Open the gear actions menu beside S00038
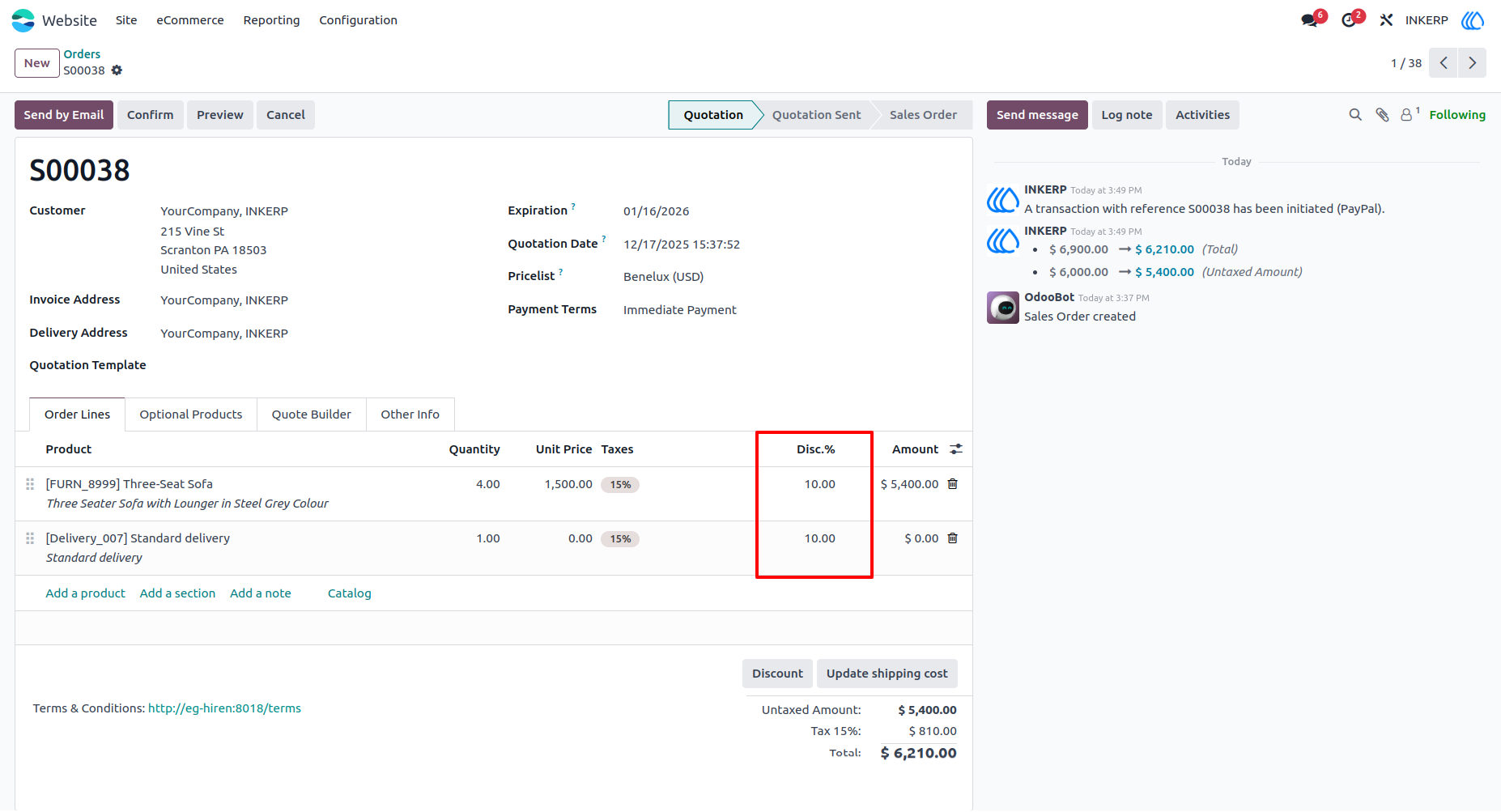This screenshot has width=1501, height=812. tap(117, 70)
